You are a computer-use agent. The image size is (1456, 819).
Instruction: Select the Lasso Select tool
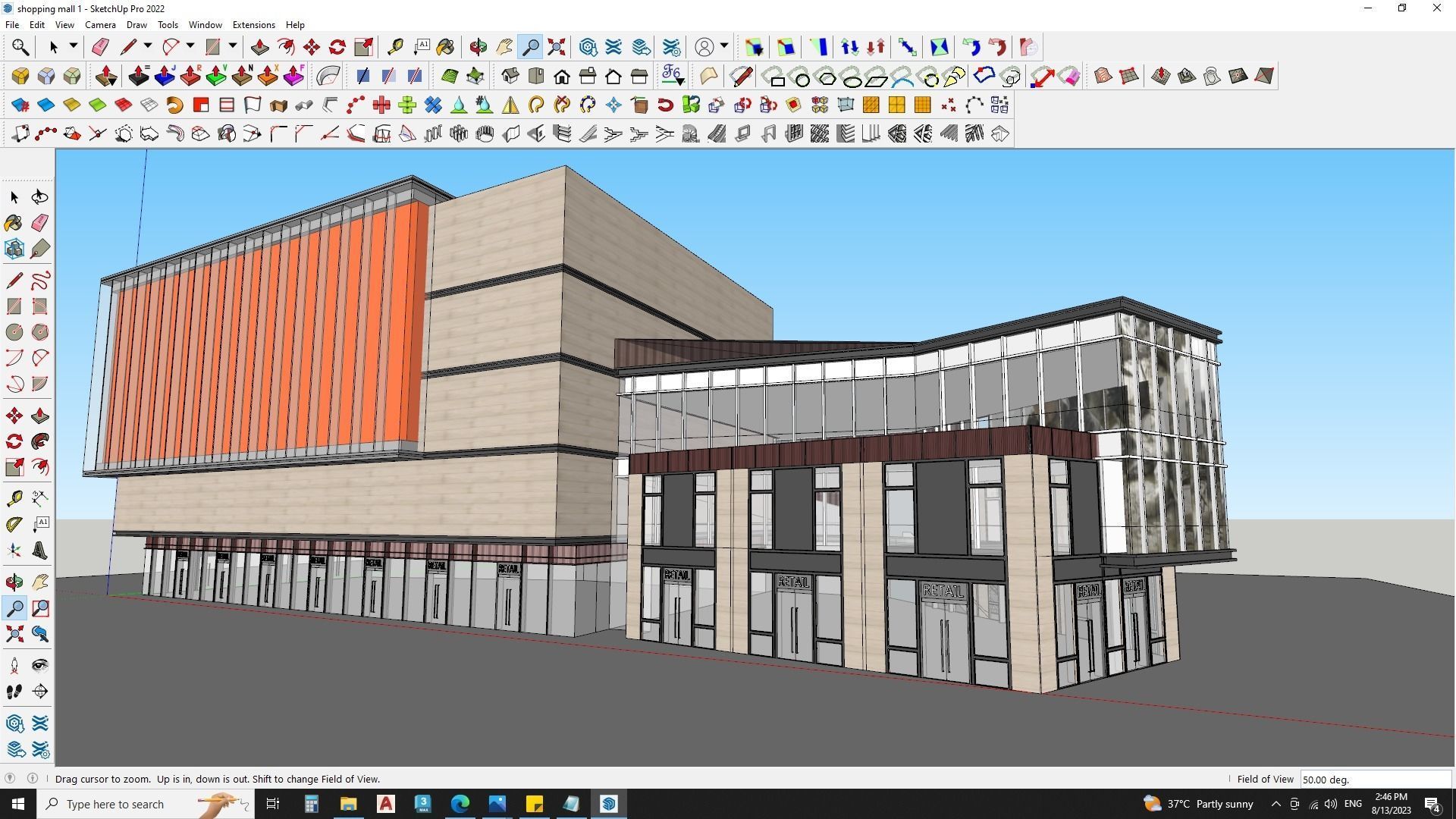[39, 197]
